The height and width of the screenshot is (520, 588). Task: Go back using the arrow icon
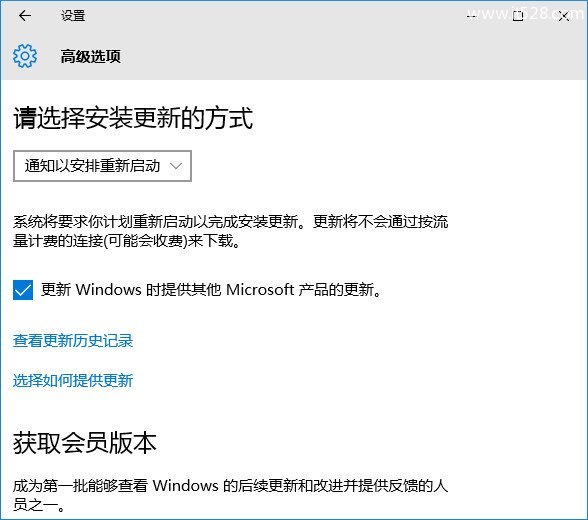point(25,16)
